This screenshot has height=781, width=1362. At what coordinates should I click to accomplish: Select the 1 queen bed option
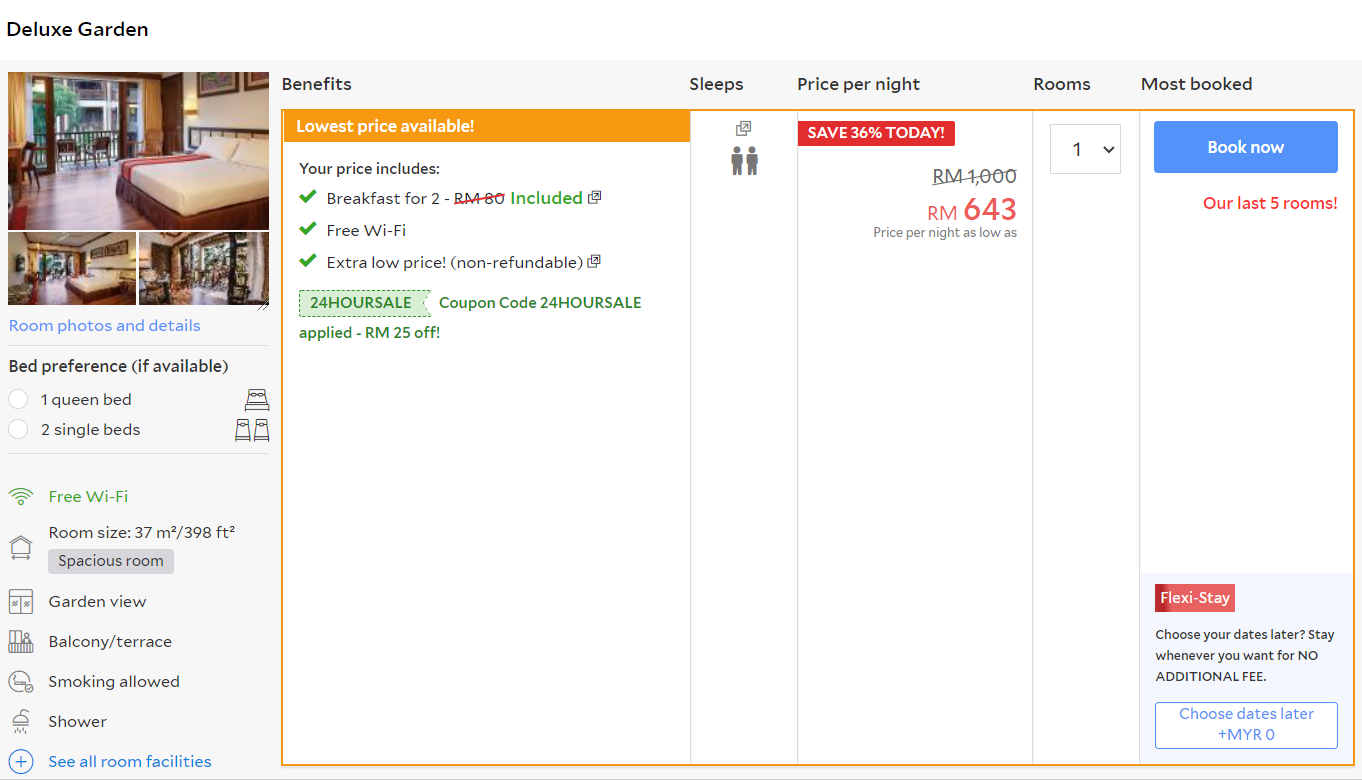point(18,400)
